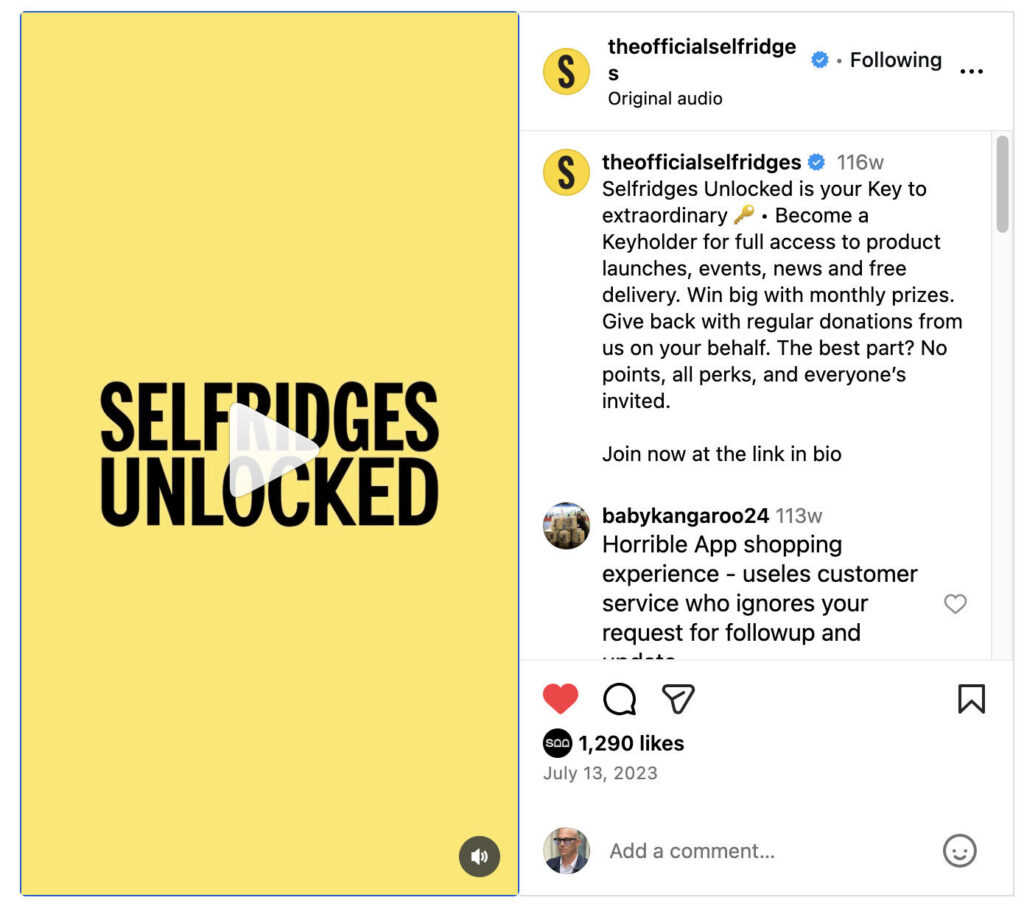Open the three-dot more options menu

pyautogui.click(x=971, y=72)
